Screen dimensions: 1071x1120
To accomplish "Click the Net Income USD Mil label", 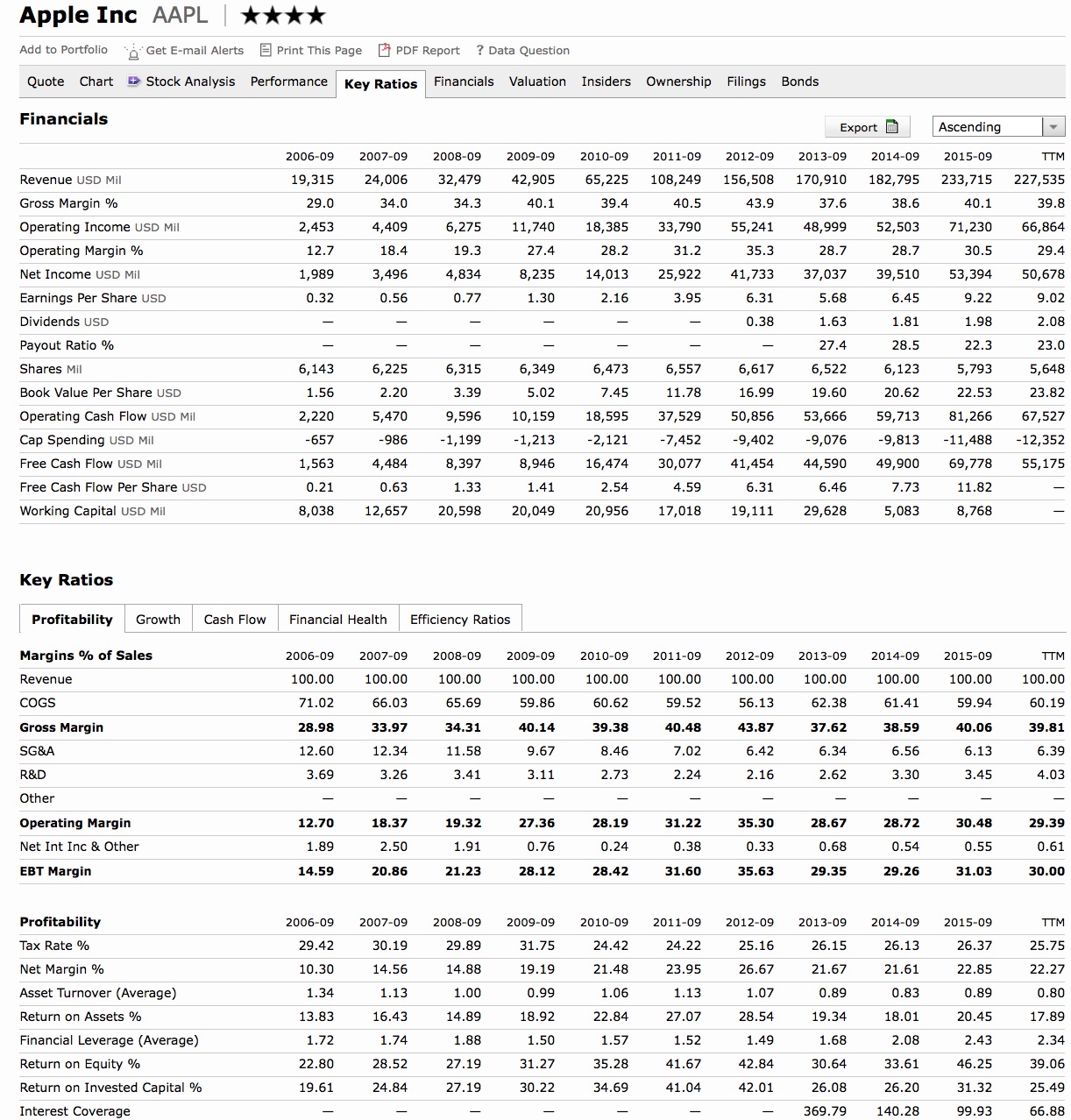I will [x=80, y=274].
